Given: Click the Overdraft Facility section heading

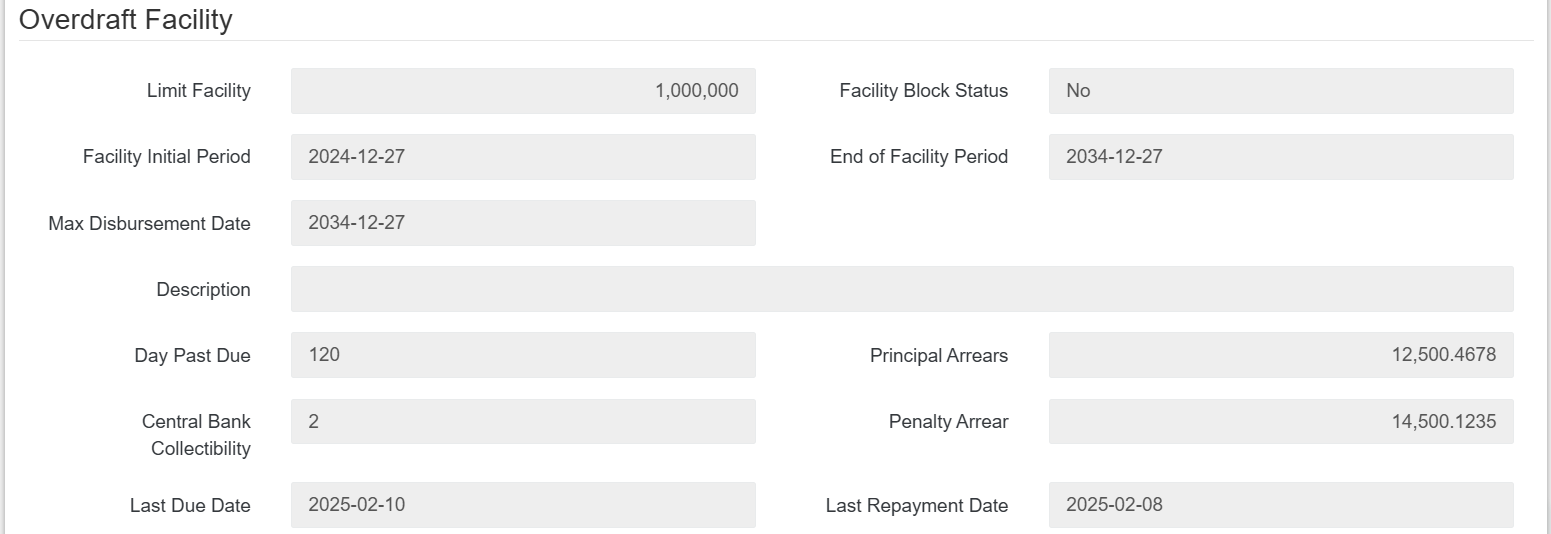Looking at the screenshot, I should (x=126, y=20).
